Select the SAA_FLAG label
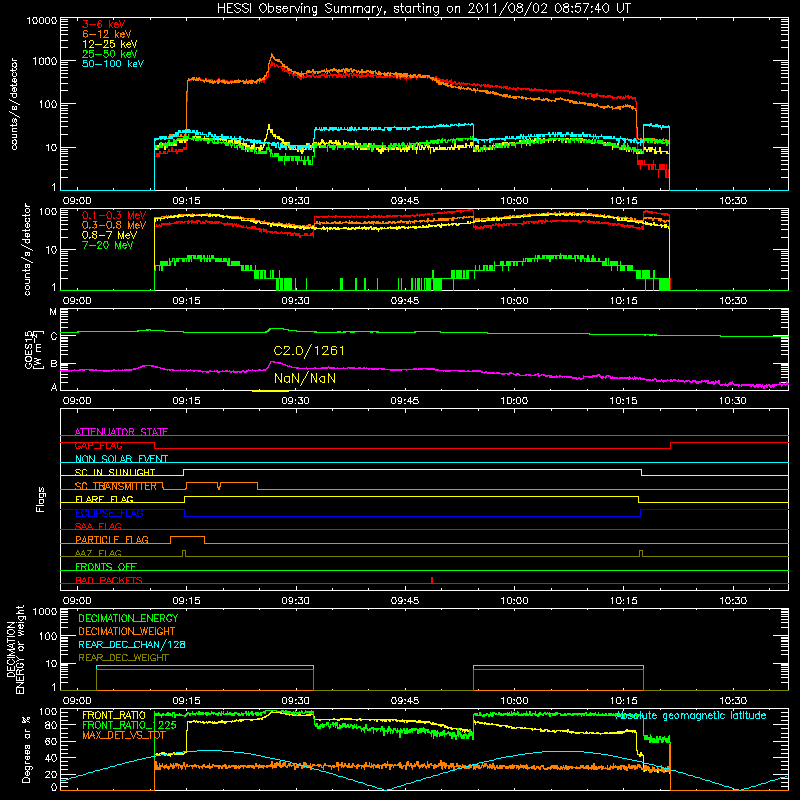The image size is (800, 800). [98, 526]
